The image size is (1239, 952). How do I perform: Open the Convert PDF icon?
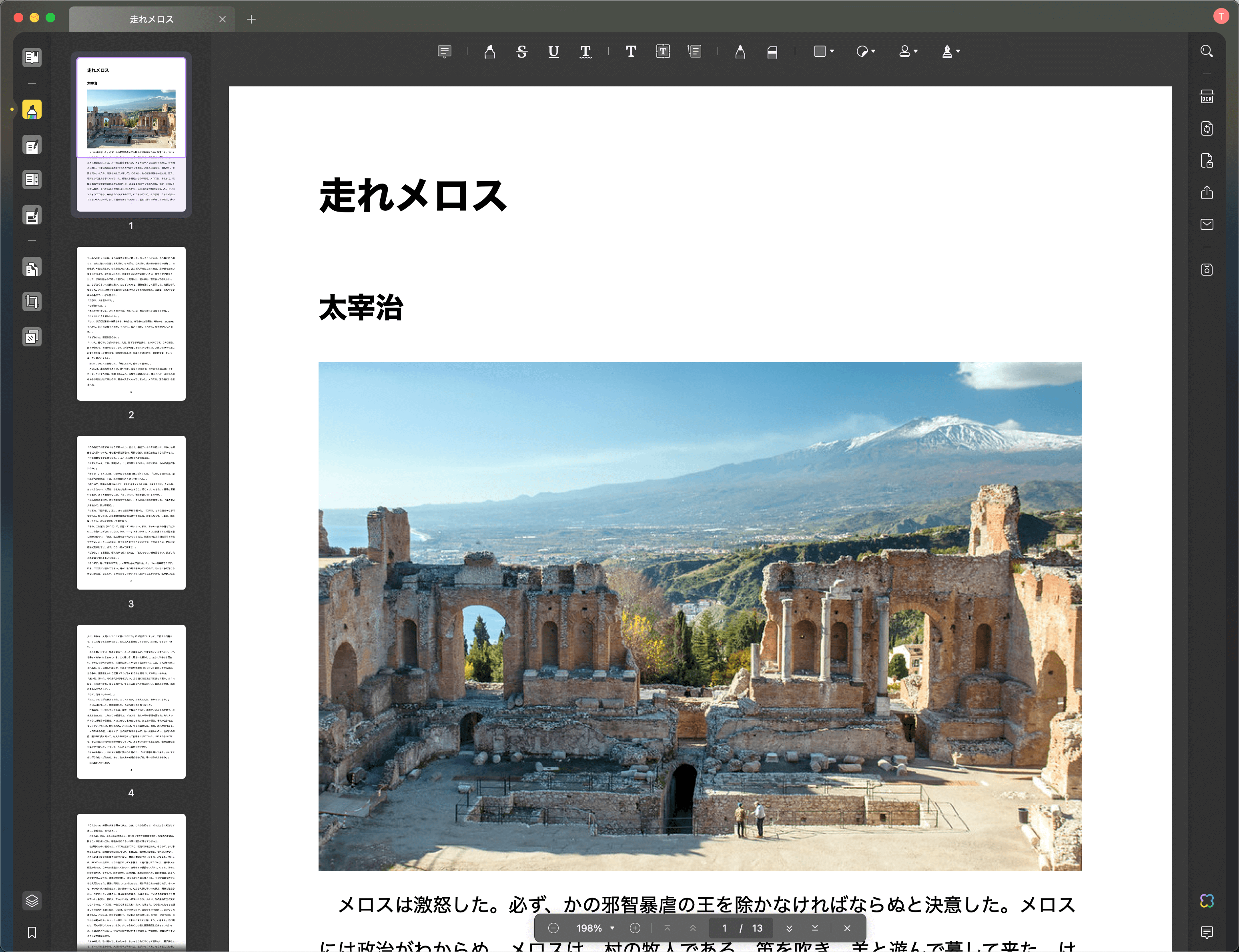click(1207, 129)
